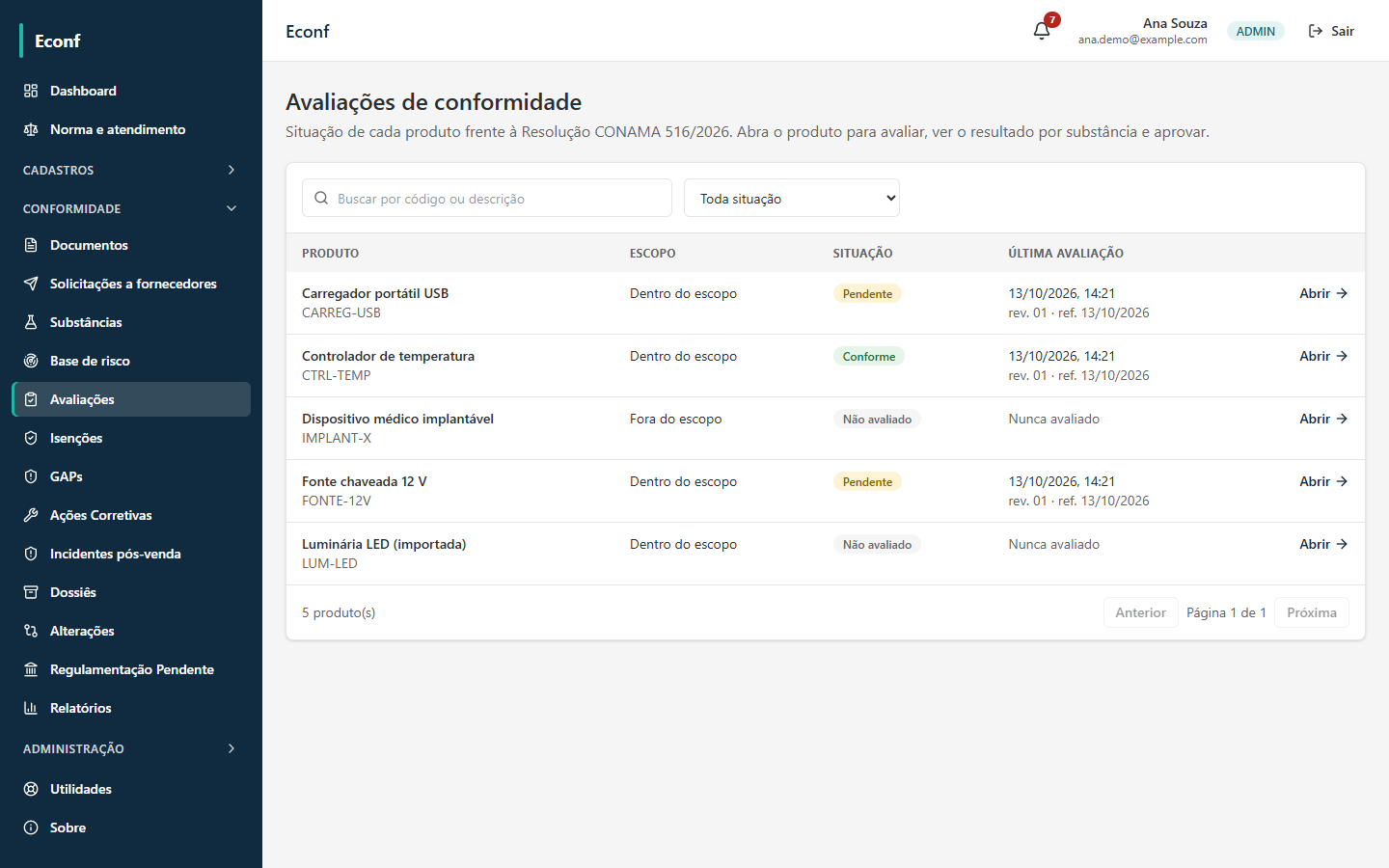Click the Dashboard grid icon

[31, 91]
